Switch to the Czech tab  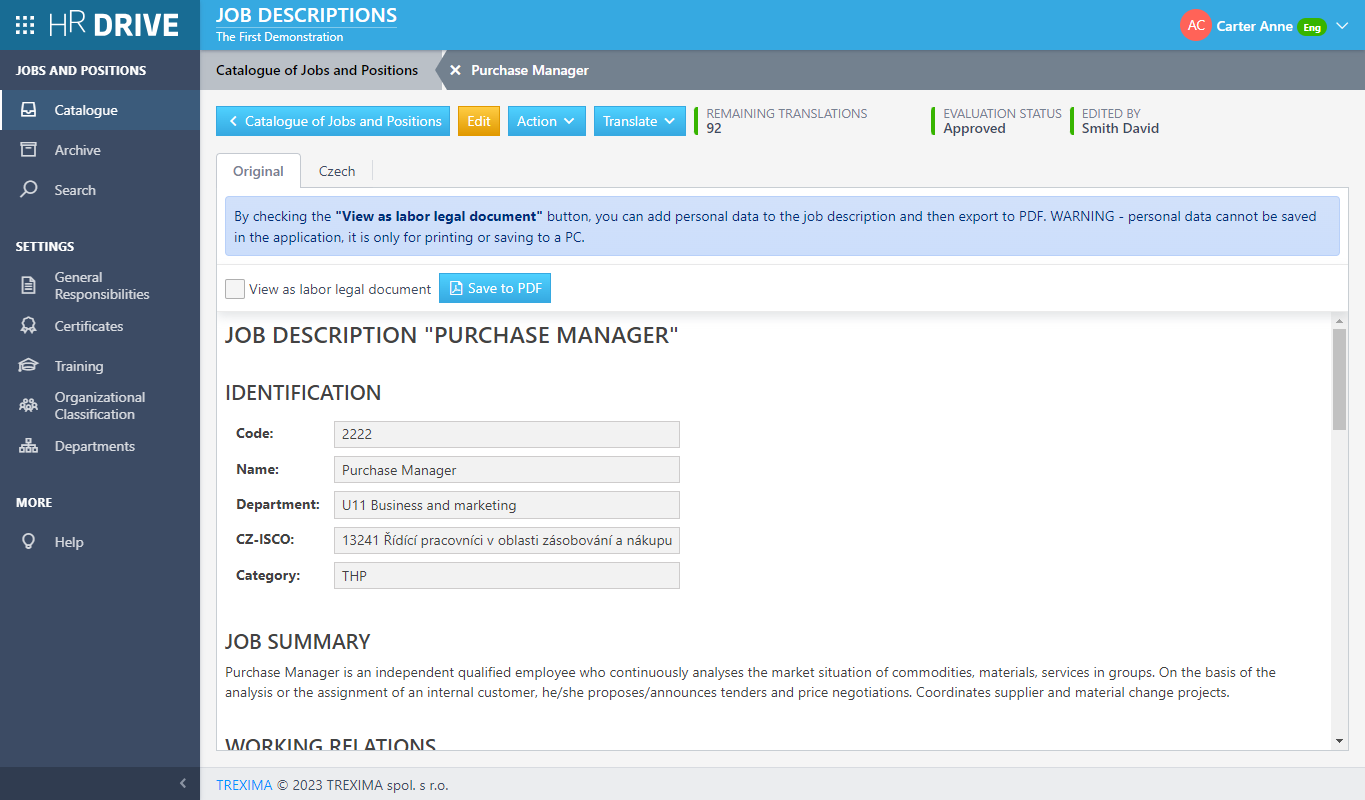tap(336, 171)
